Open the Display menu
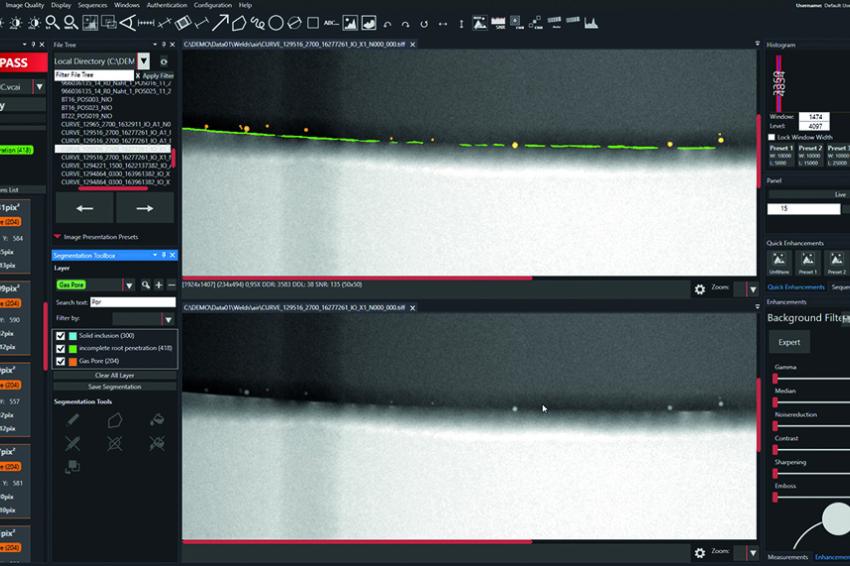This screenshot has height=566, width=850. pyautogui.click(x=61, y=5)
